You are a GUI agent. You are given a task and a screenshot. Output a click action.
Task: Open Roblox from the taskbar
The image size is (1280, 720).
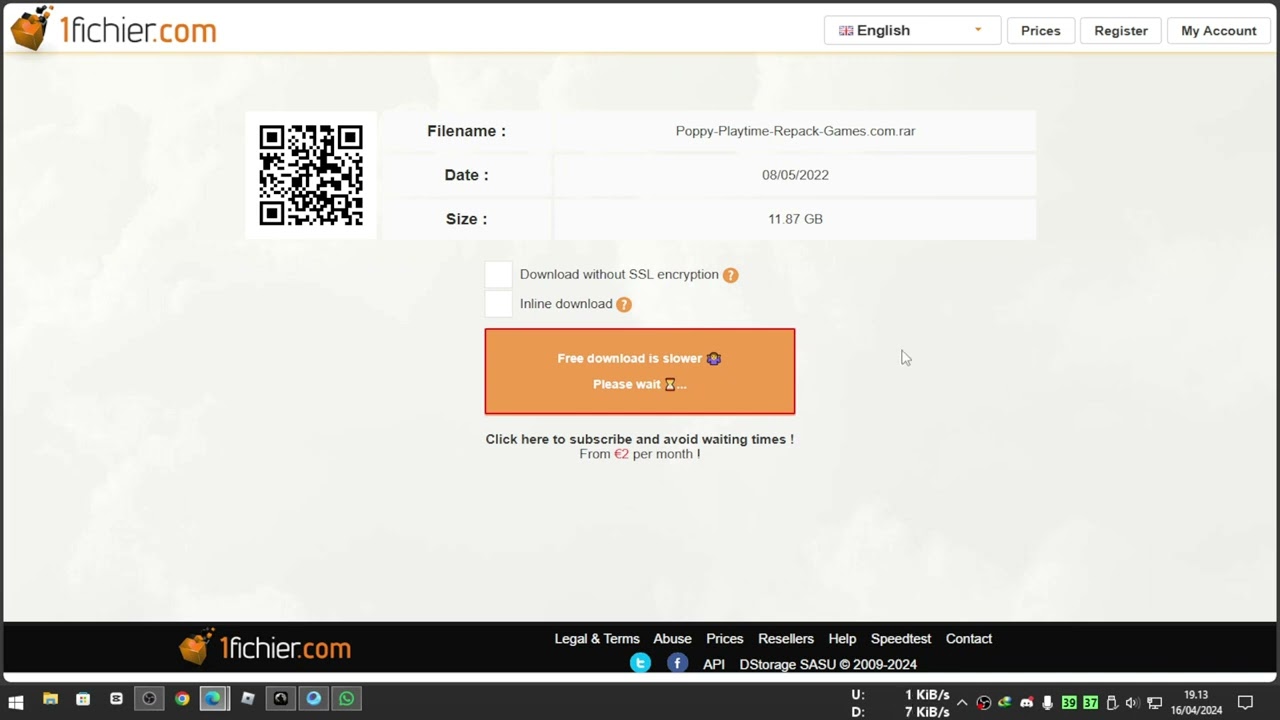coord(248,699)
